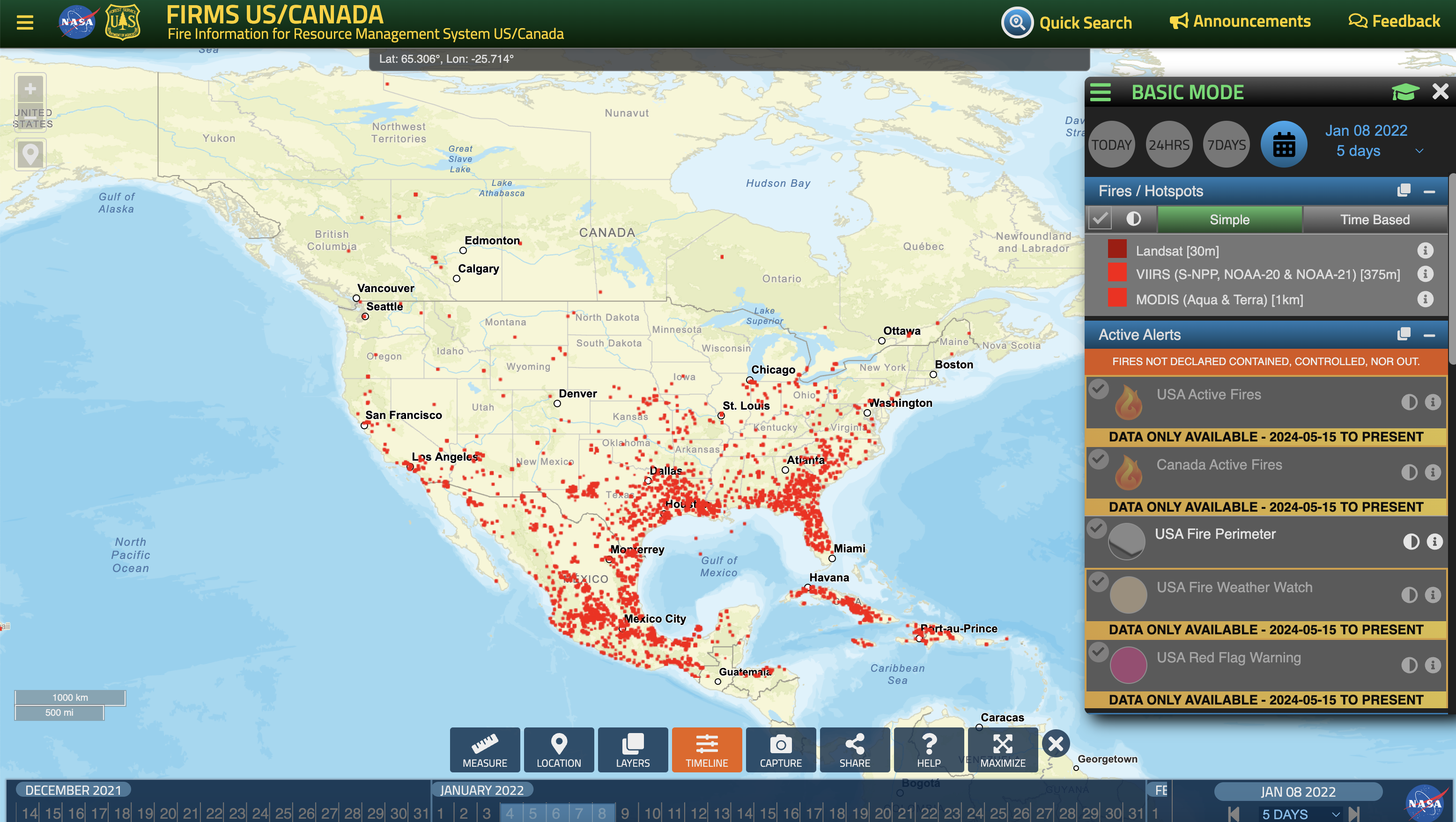Click the Quick Search magnifier icon
The width and height of the screenshot is (1456, 822).
coord(1017,22)
